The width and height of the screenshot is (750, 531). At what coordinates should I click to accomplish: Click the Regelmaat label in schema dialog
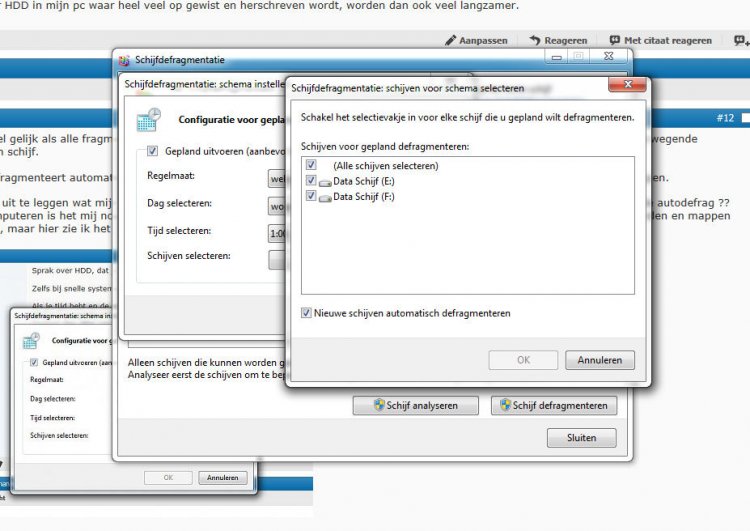(x=171, y=176)
